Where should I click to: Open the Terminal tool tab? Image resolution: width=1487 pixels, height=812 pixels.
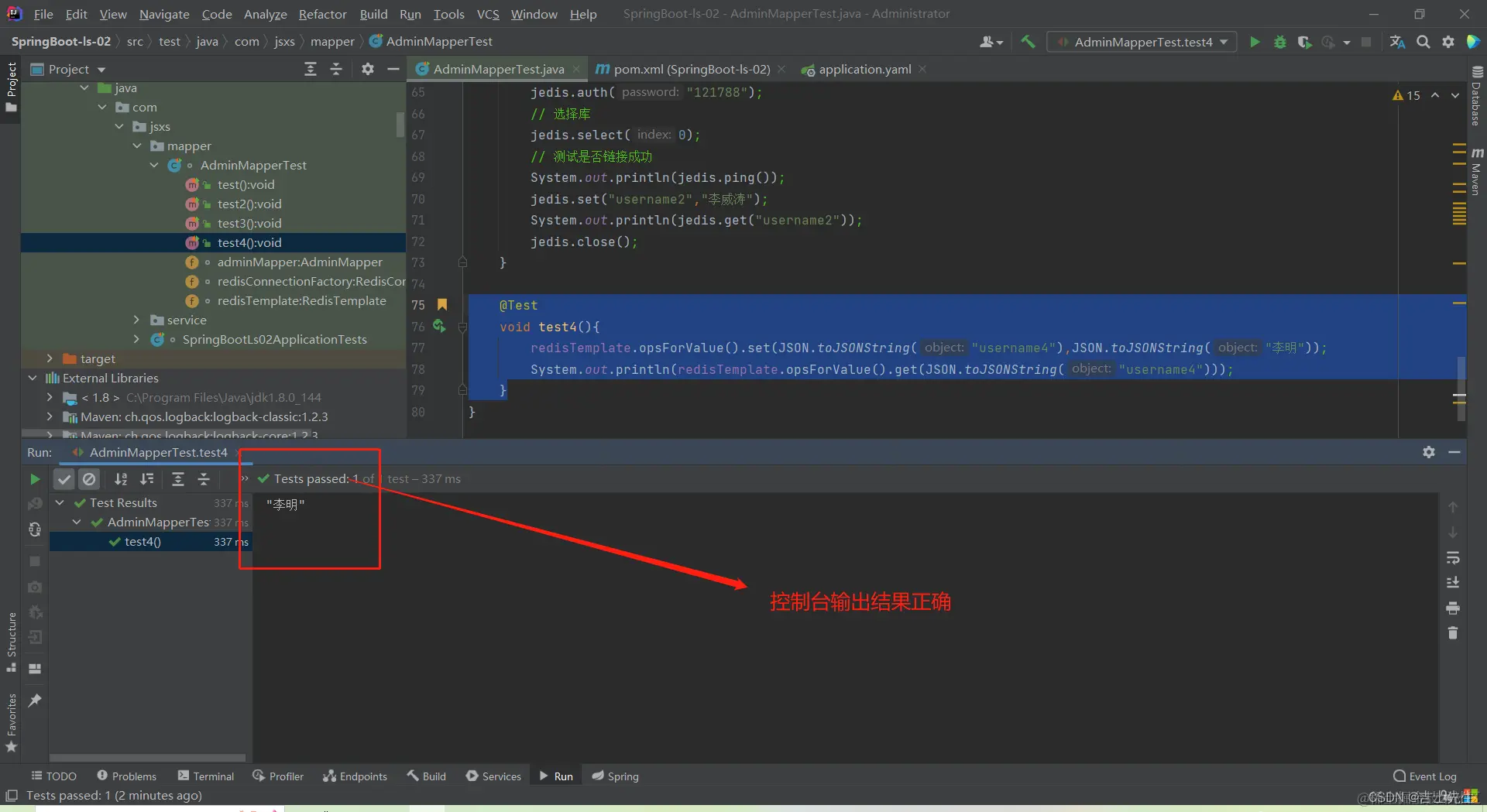point(206,776)
